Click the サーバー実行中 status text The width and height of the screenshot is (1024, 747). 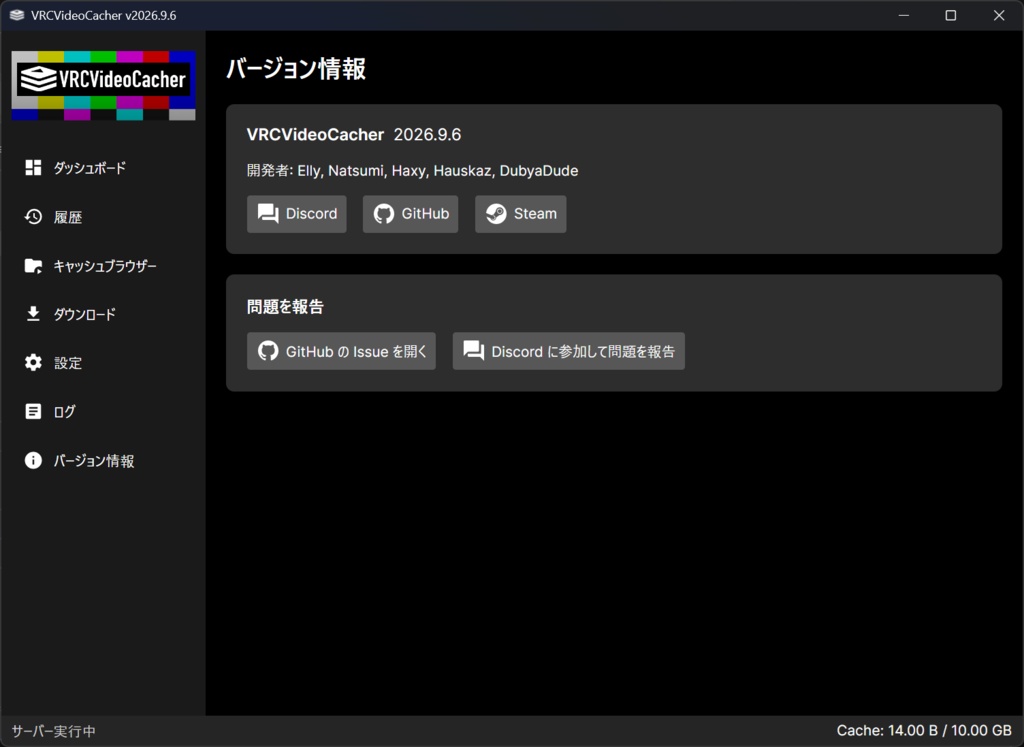click(x=54, y=731)
